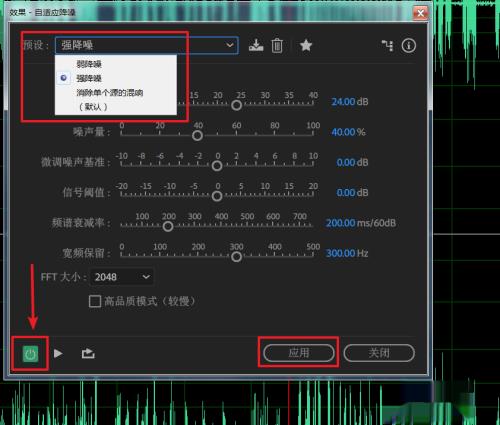500x425 pixels.
Task: Open the channel map editor icon
Action: click(x=388, y=46)
